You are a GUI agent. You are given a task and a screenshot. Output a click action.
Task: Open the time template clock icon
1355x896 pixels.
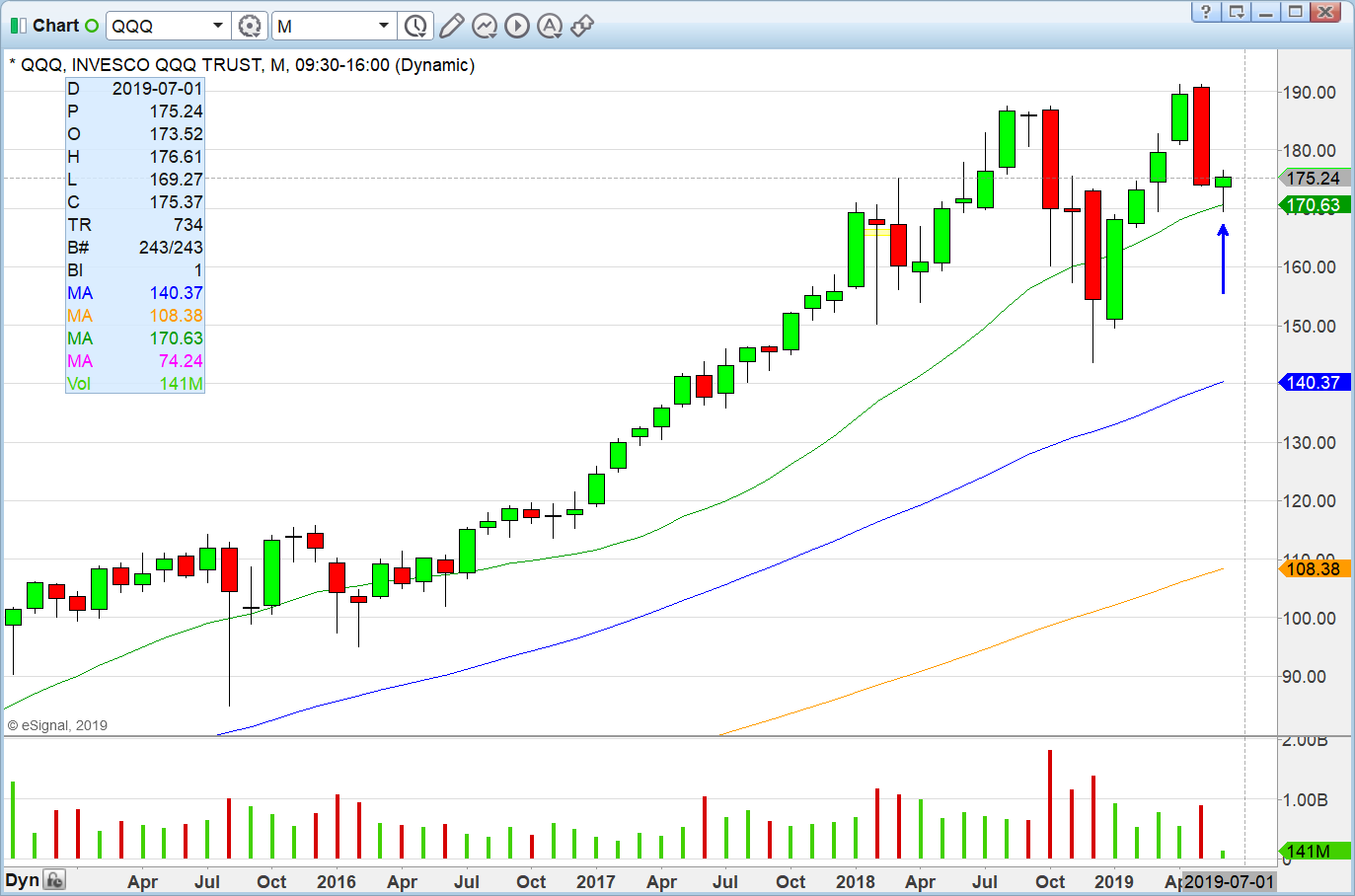click(415, 26)
